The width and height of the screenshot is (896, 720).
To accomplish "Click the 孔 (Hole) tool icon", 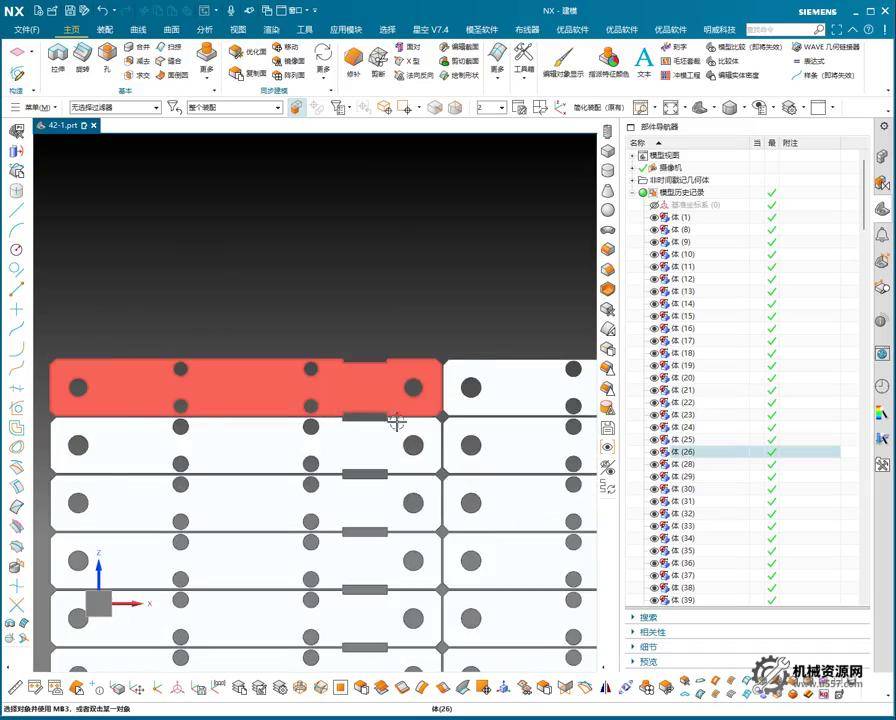I will [x=108, y=56].
